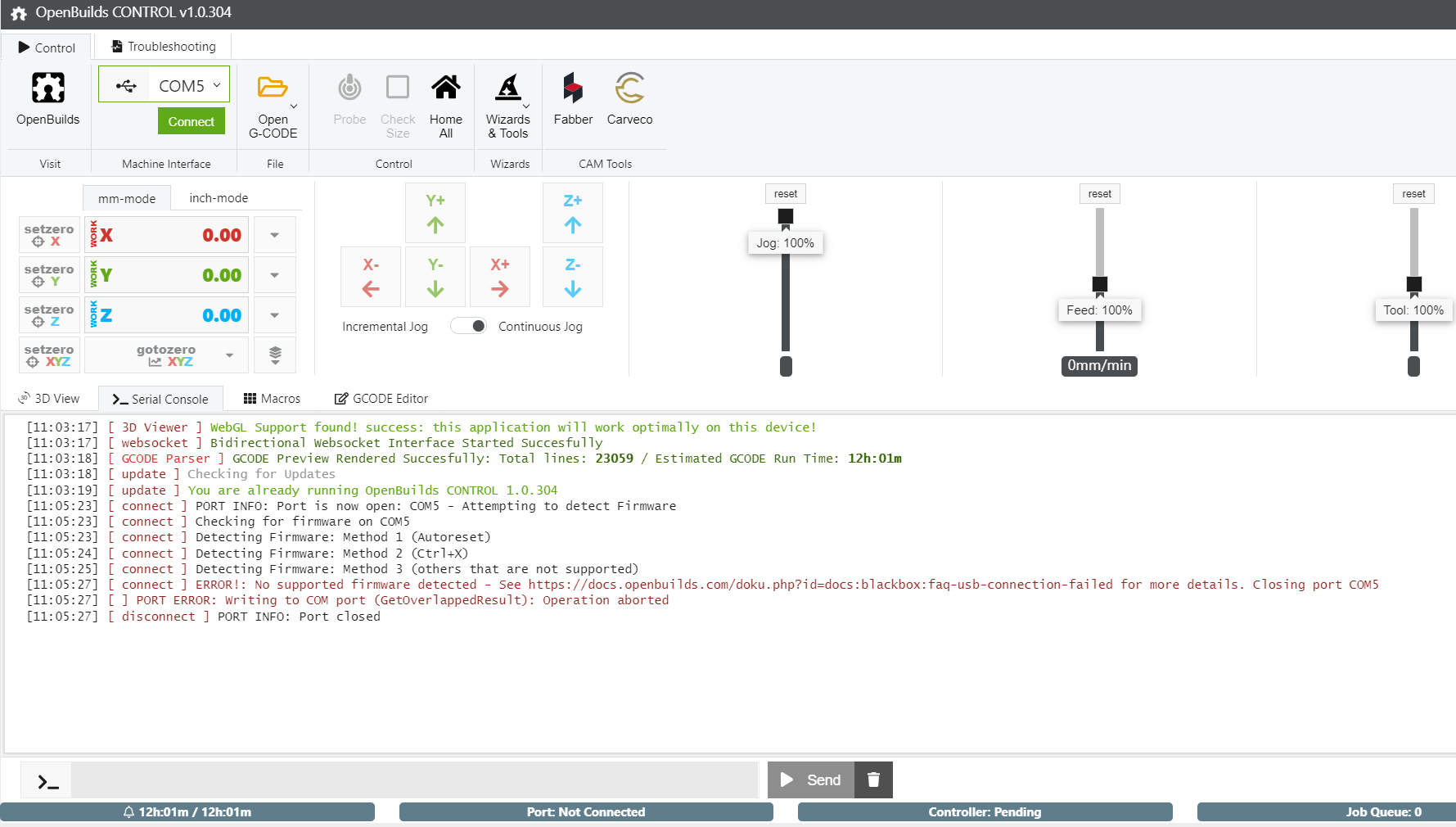The image size is (1456, 827).
Task: Launch the Carveco CAM tool
Action: [629, 100]
